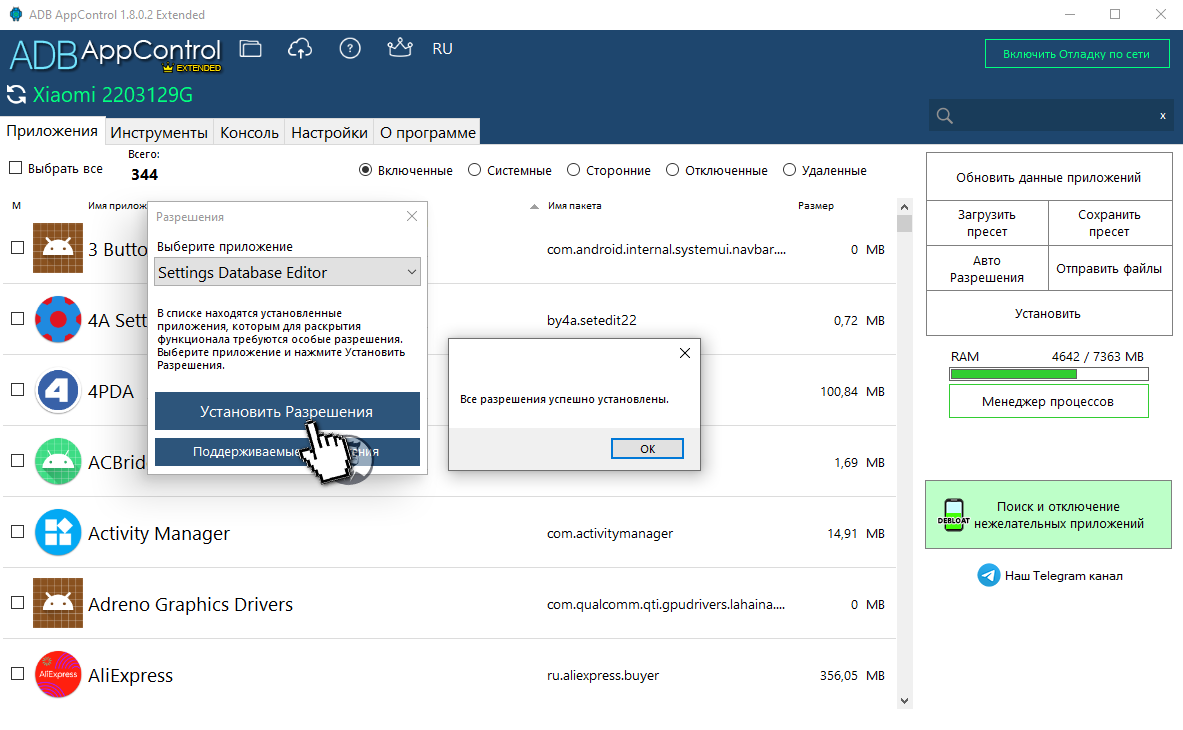Click Авто Разрешения button
The width and height of the screenshot is (1183, 730).
[x=987, y=268]
